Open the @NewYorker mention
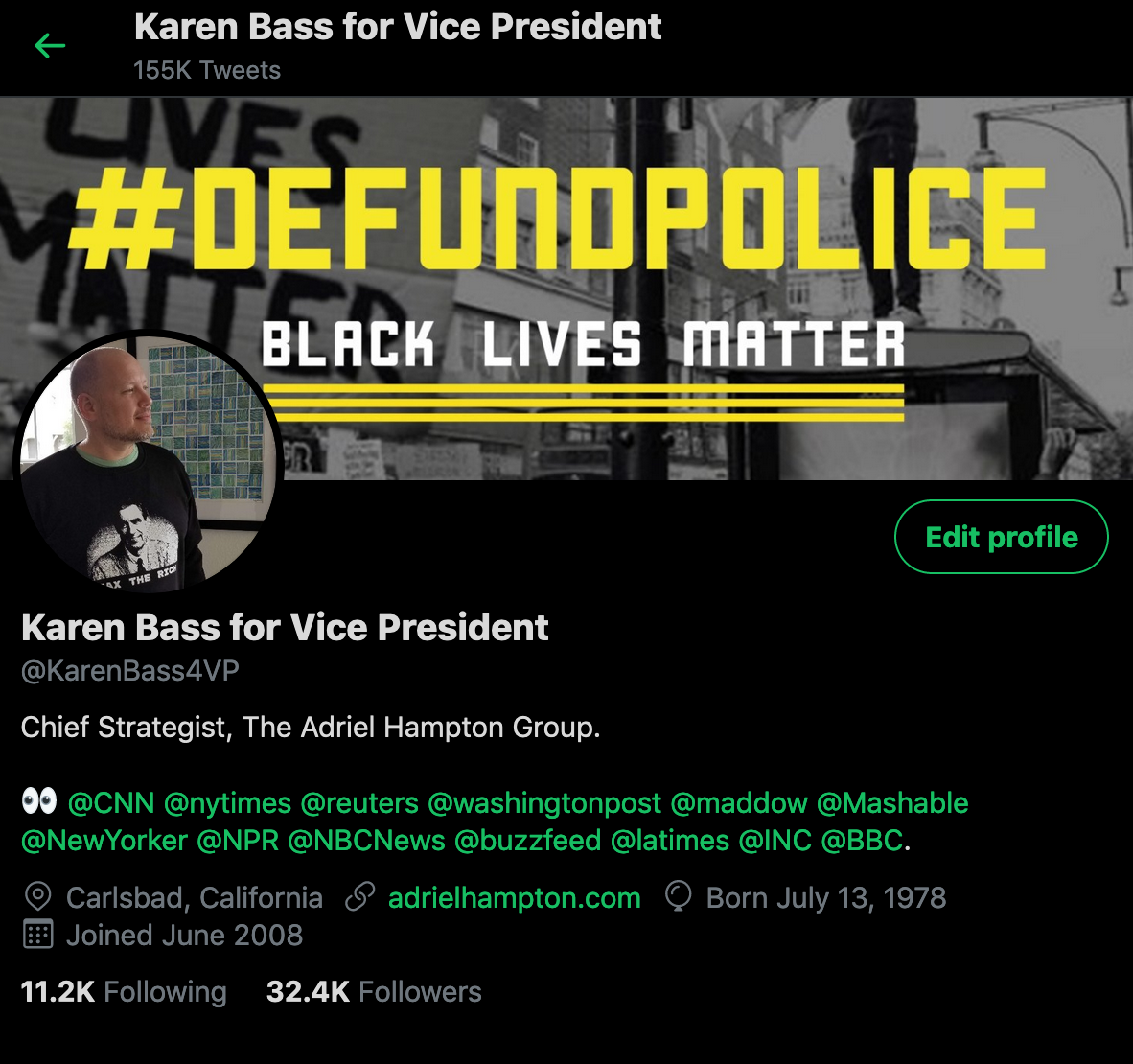 (x=104, y=841)
